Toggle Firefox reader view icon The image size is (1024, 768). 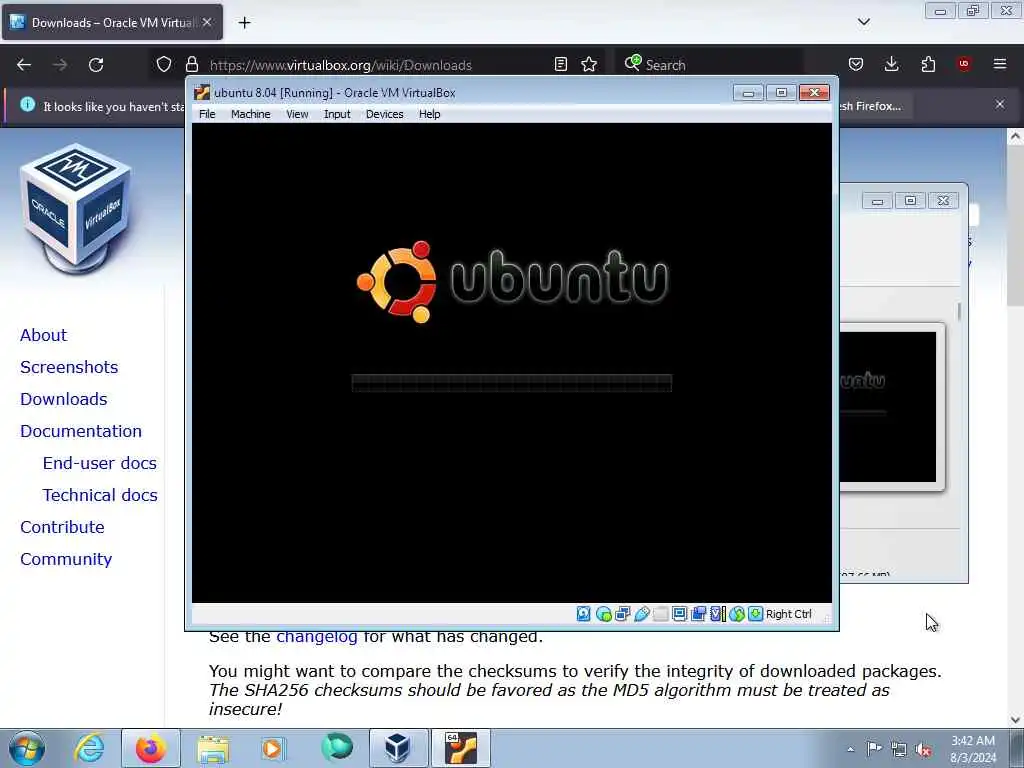pos(561,64)
